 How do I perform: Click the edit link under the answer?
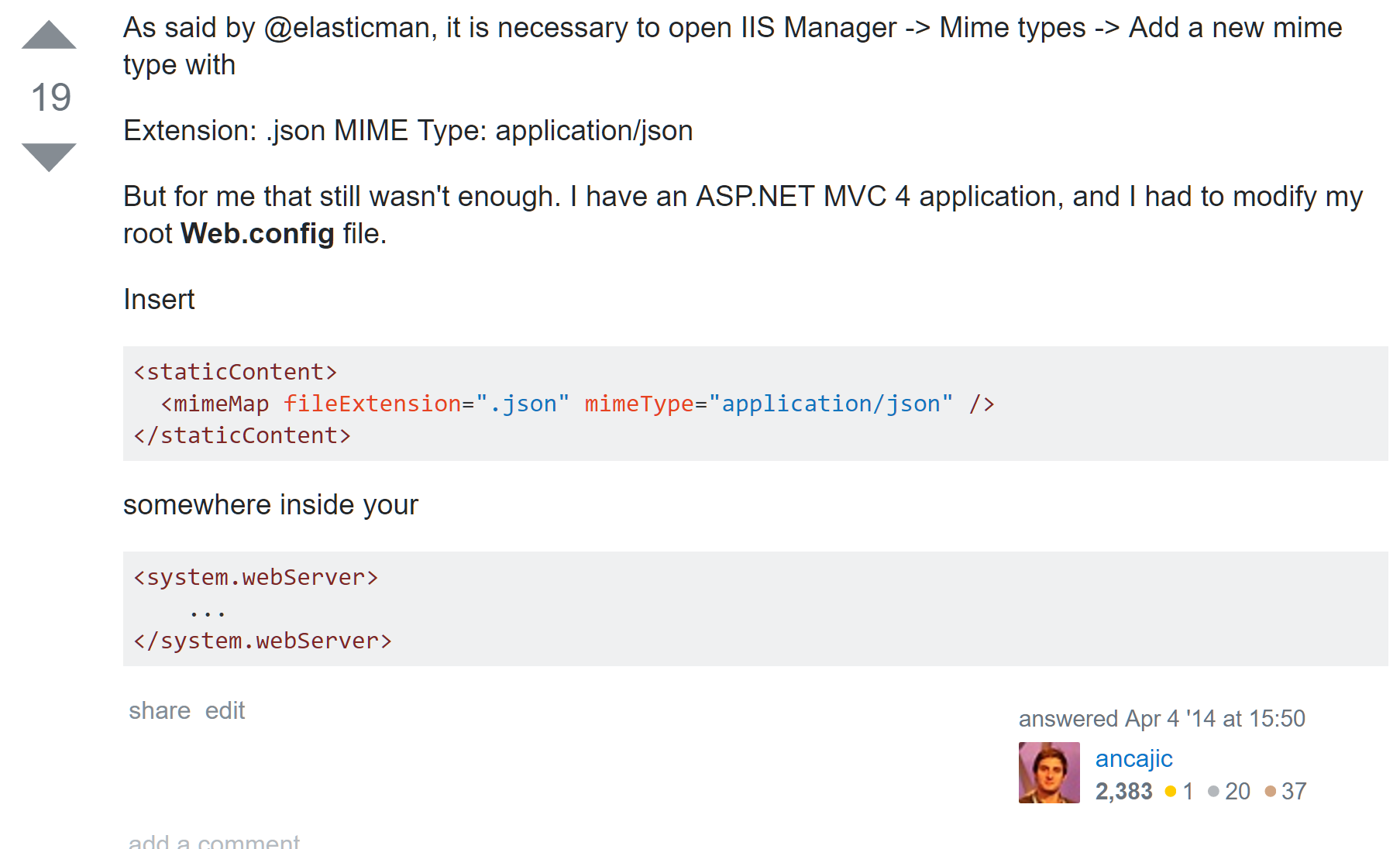(225, 710)
